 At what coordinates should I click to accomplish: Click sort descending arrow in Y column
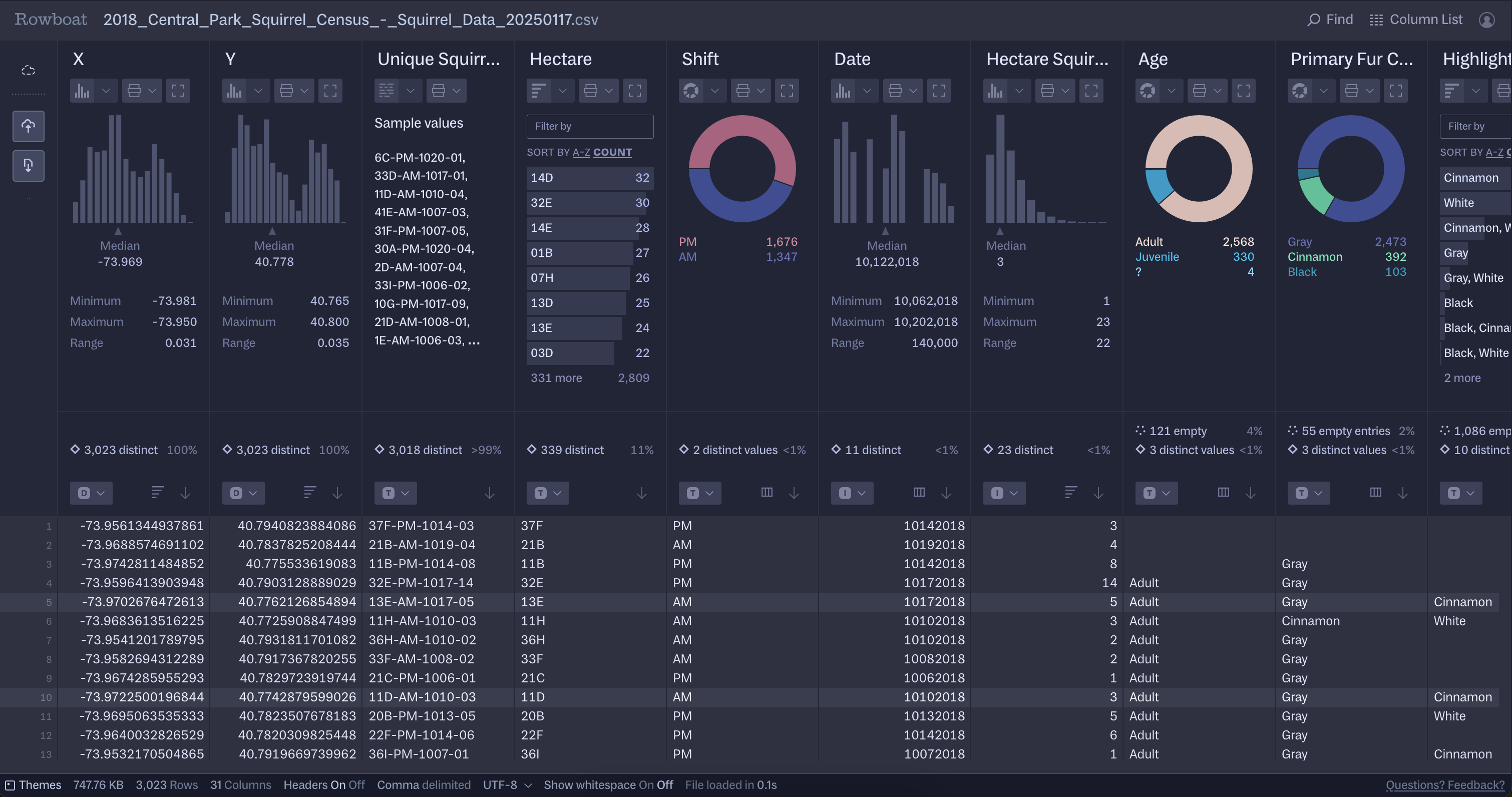click(x=337, y=493)
